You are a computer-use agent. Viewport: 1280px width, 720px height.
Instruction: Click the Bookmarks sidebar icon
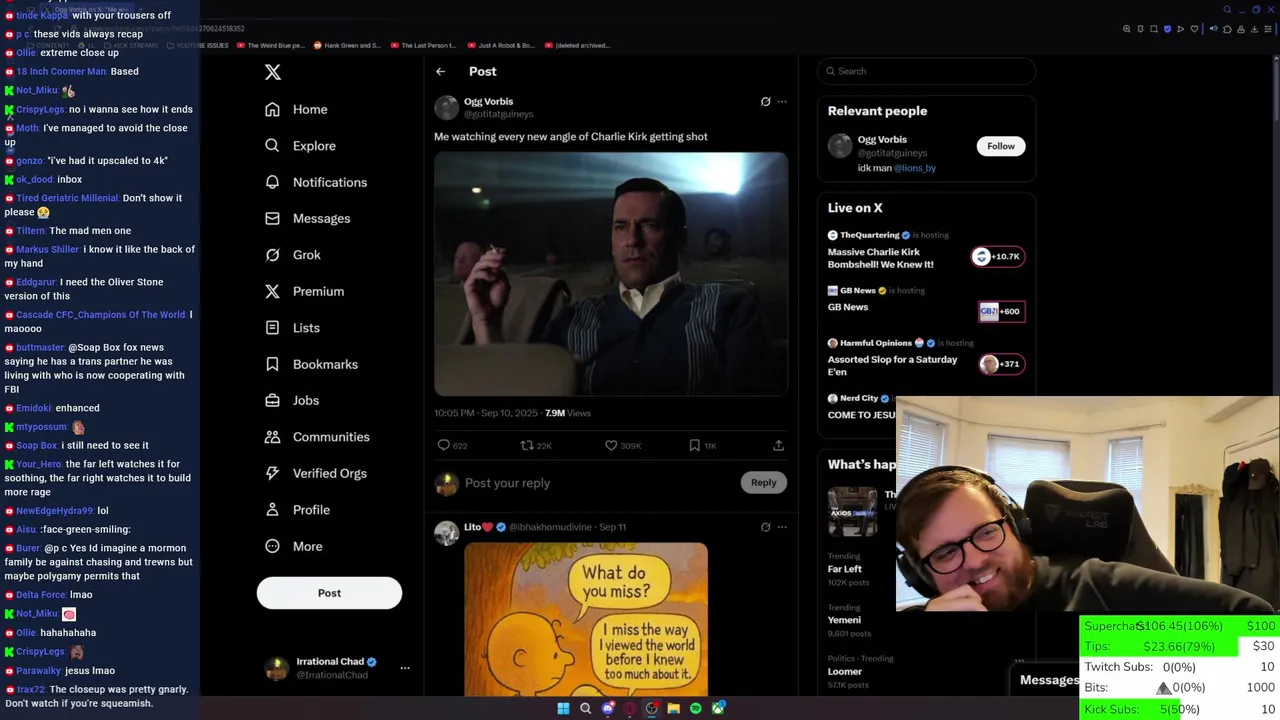pyautogui.click(x=272, y=364)
